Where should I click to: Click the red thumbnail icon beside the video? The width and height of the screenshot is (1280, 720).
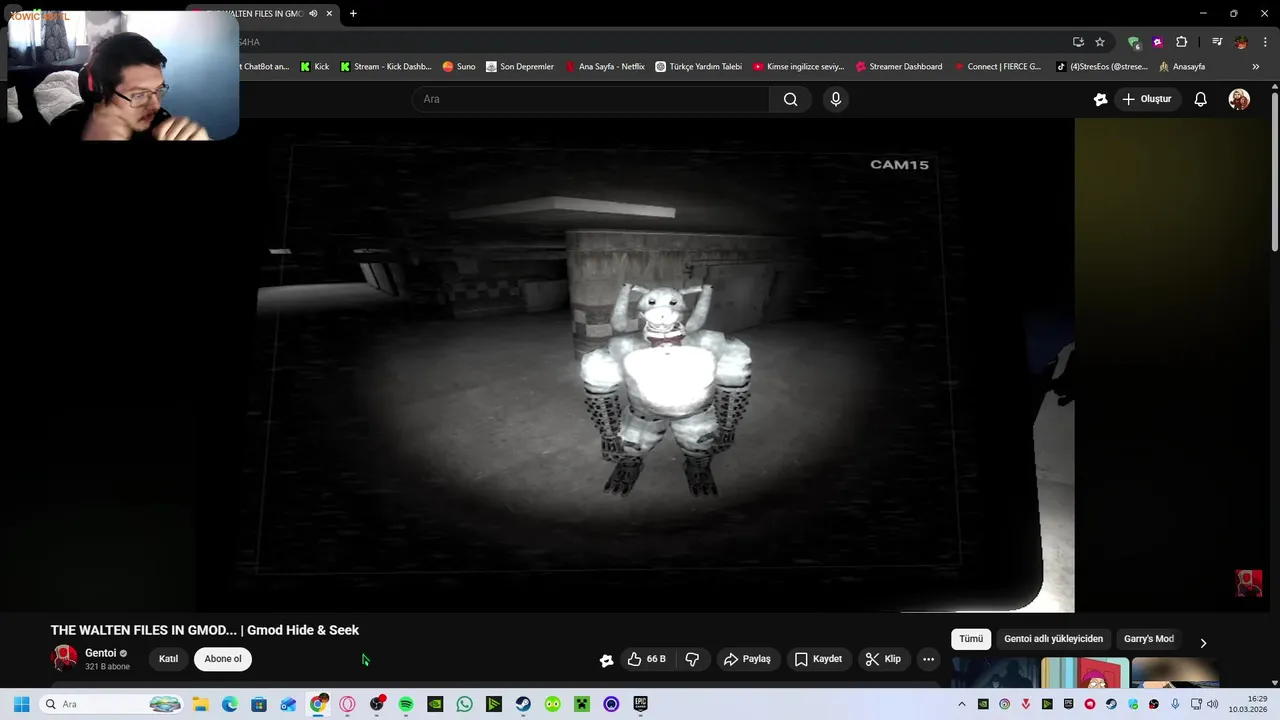coord(1249,583)
